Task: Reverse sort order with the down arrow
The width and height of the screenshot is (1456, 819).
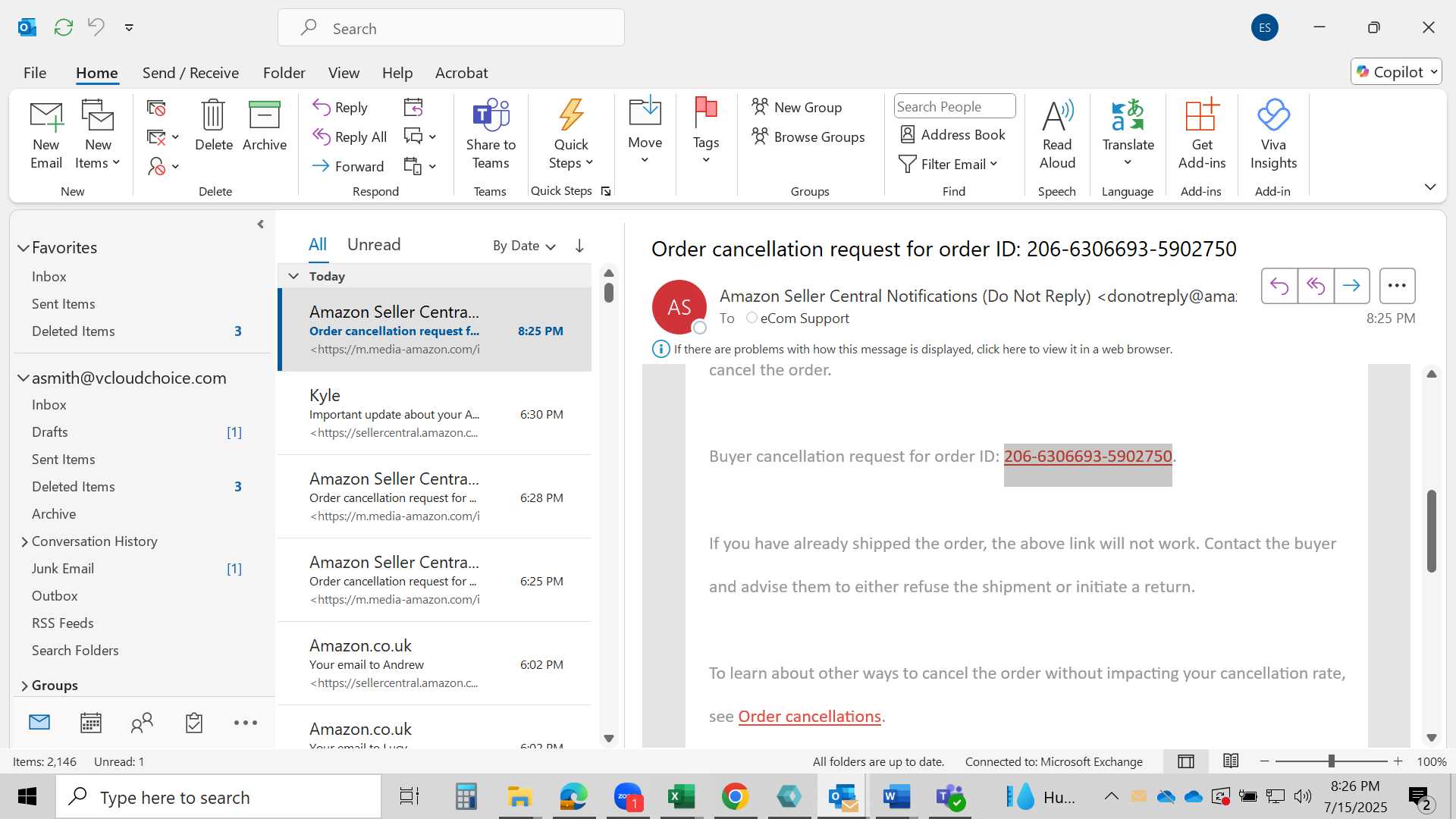Action: pos(579,246)
